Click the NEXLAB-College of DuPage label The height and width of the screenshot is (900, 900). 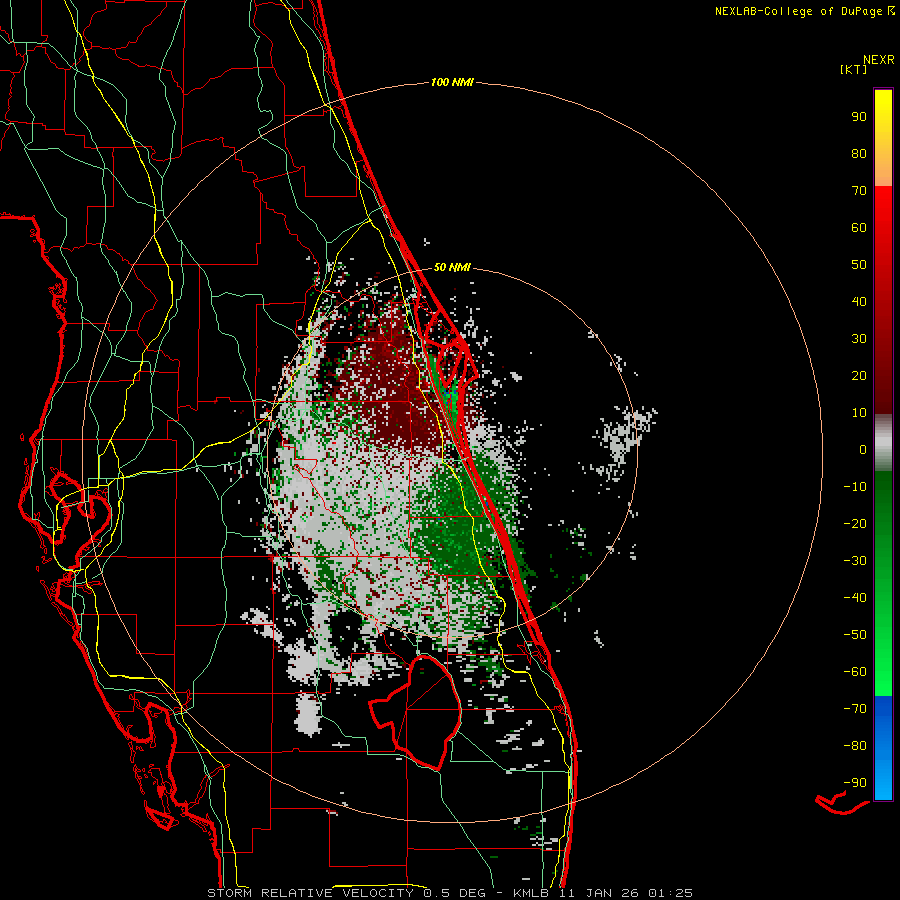click(799, 11)
